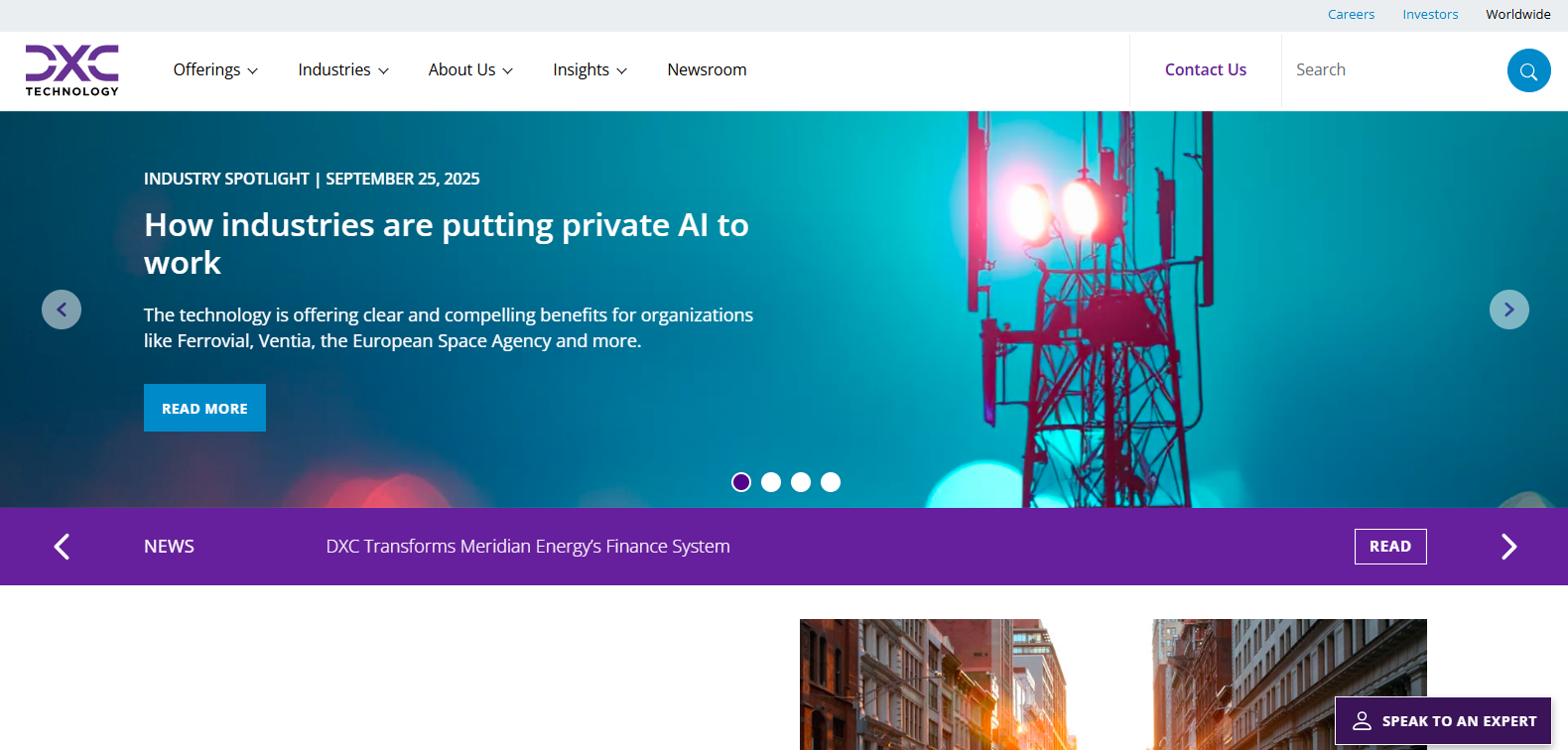The height and width of the screenshot is (750, 1568).
Task: Click the Industry Spotlight date line
Action: (x=312, y=179)
